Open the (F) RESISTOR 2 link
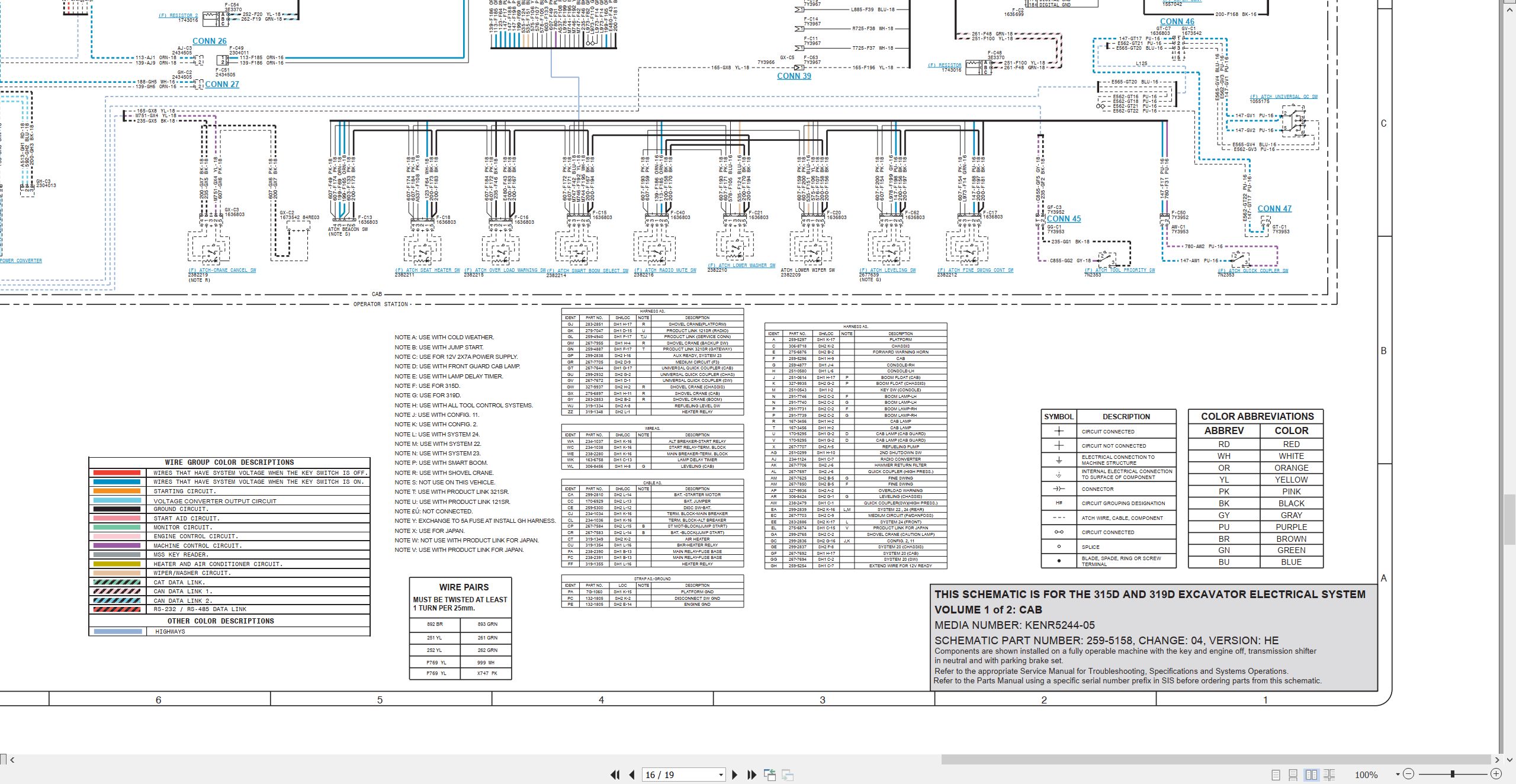 (x=178, y=15)
